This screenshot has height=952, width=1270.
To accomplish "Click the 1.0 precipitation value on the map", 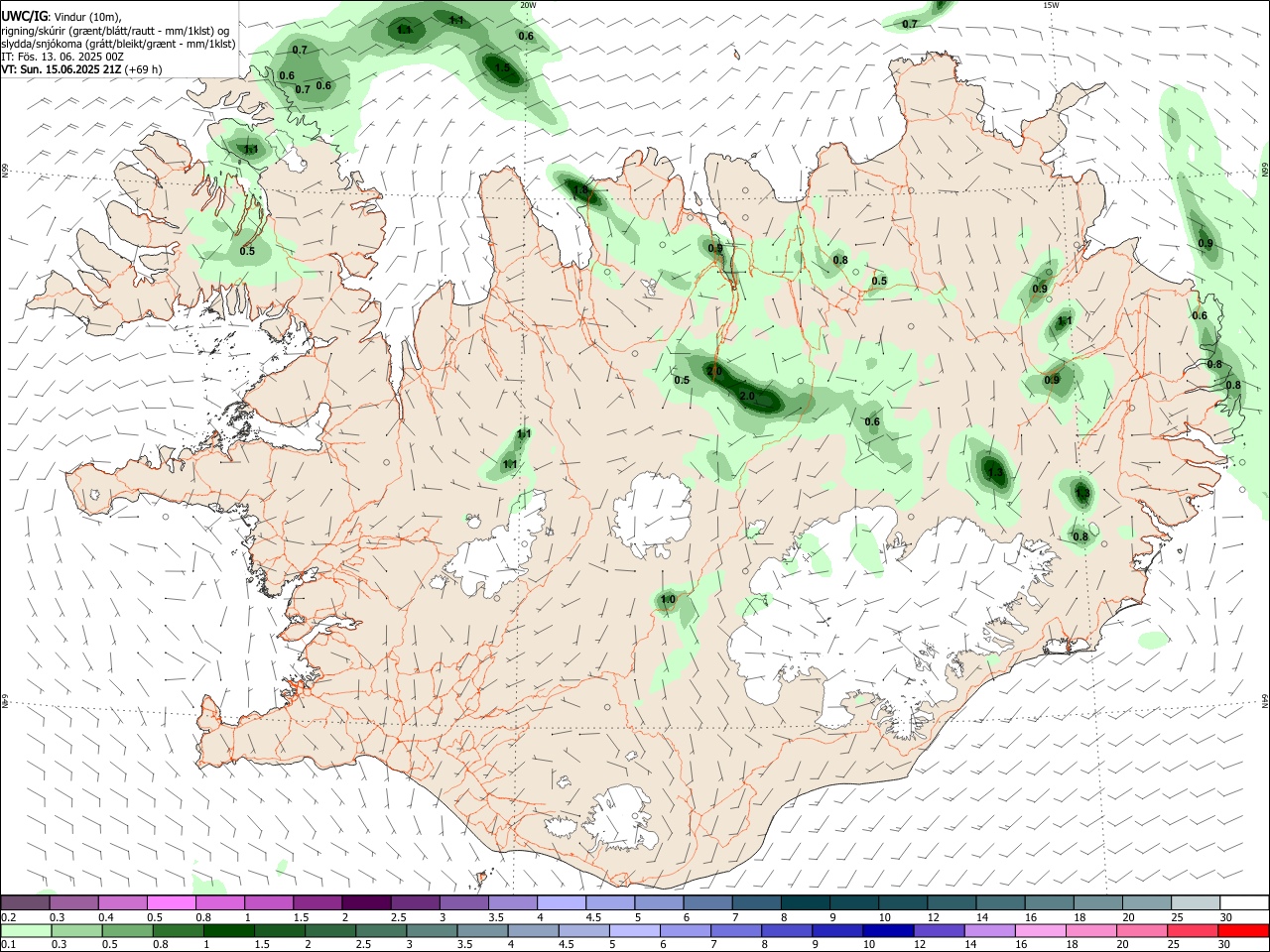I will click(x=668, y=599).
